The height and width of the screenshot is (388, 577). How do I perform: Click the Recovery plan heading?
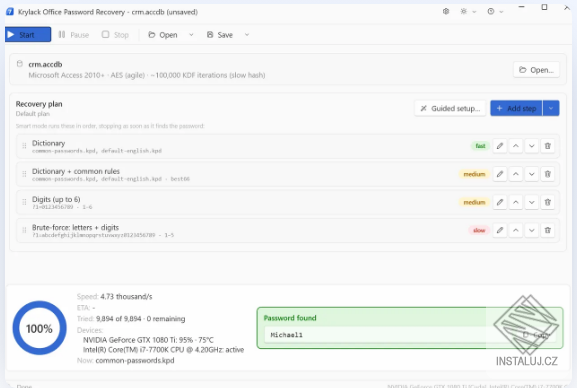point(39,104)
